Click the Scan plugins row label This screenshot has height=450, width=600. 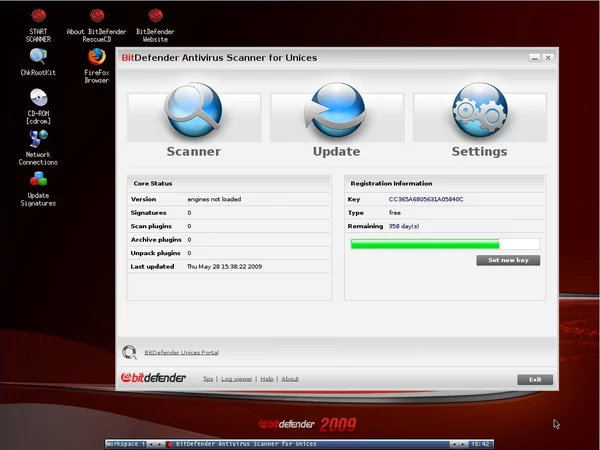pyautogui.click(x=151, y=226)
